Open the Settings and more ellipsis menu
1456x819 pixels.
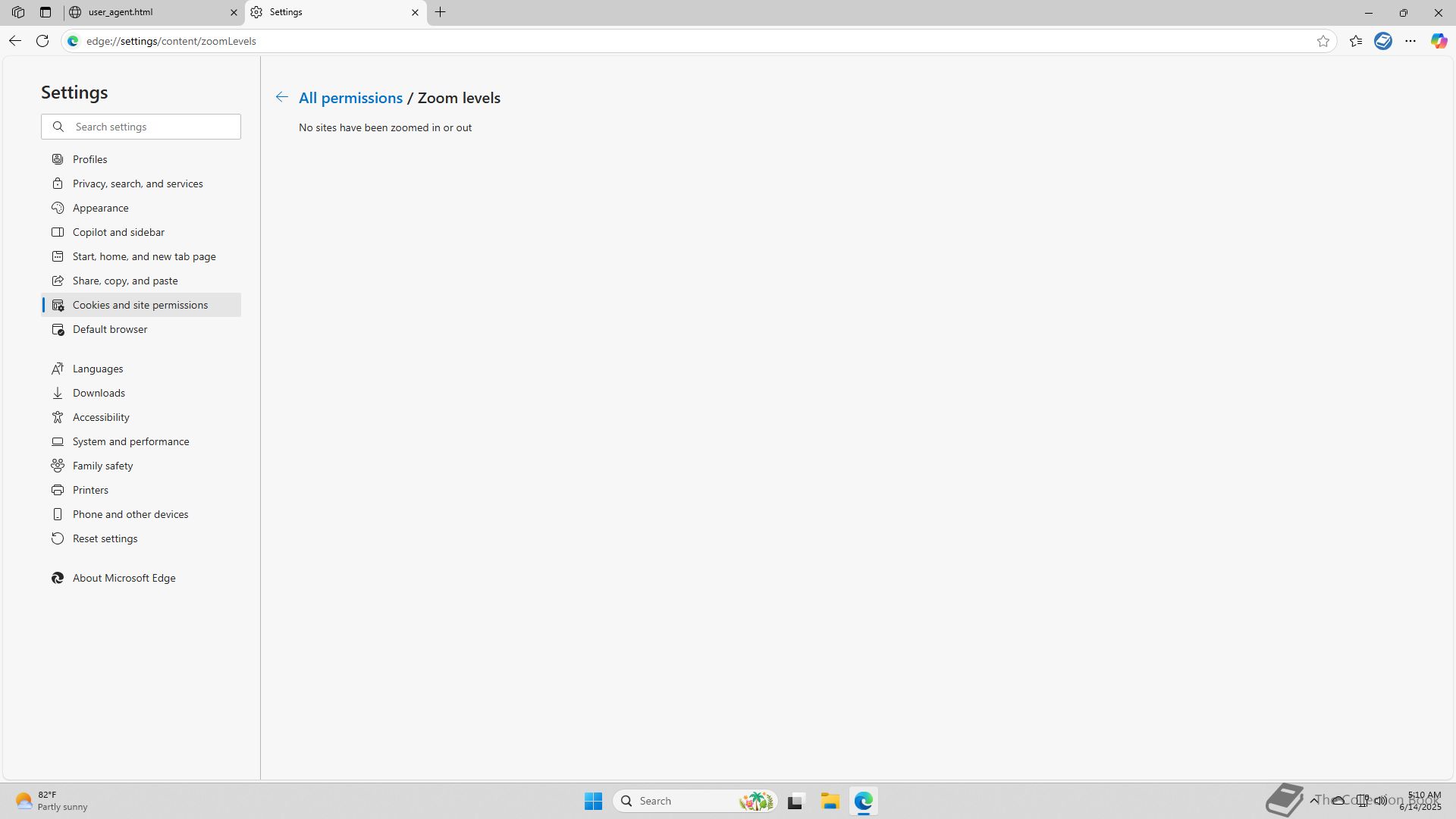point(1410,41)
